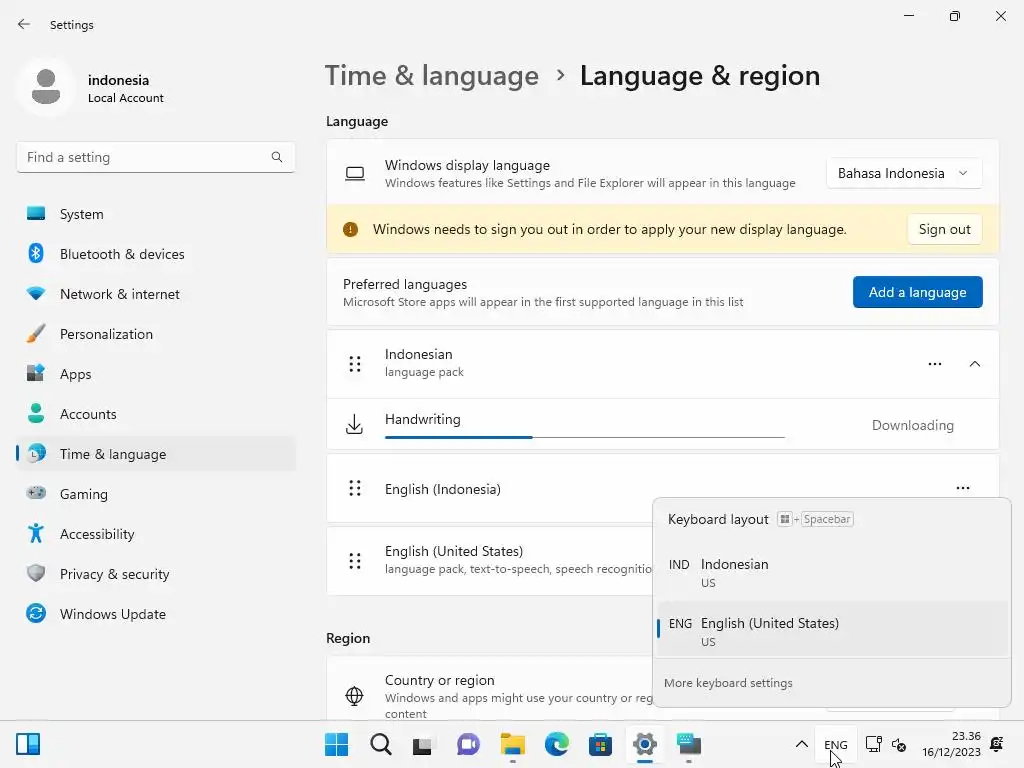The image size is (1024, 768).
Task: Collapse the Indonesian language details
Action: click(x=974, y=364)
